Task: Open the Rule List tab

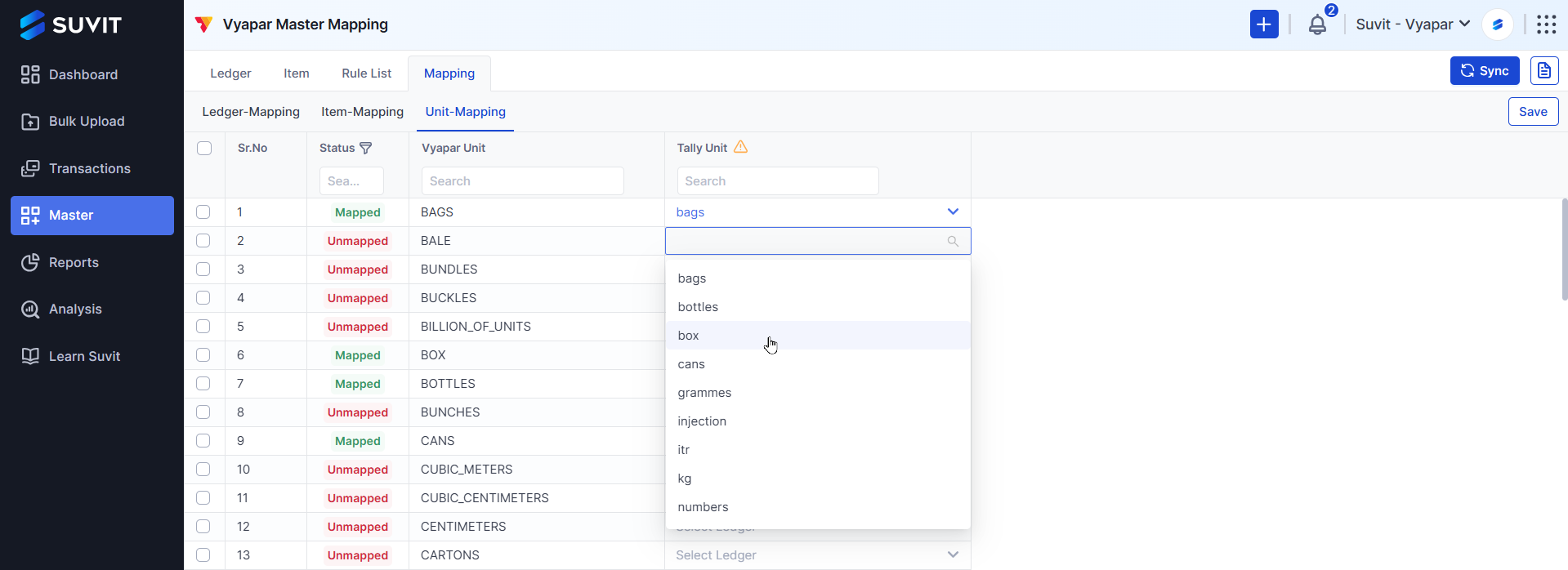Action: tap(367, 73)
